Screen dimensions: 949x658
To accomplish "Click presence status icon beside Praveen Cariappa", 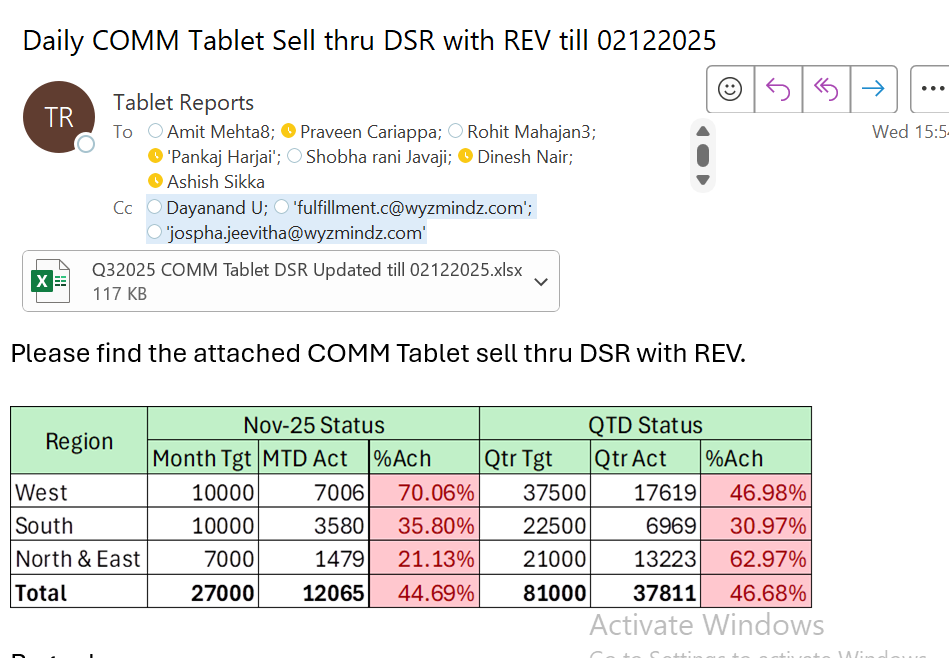I will pos(289,131).
